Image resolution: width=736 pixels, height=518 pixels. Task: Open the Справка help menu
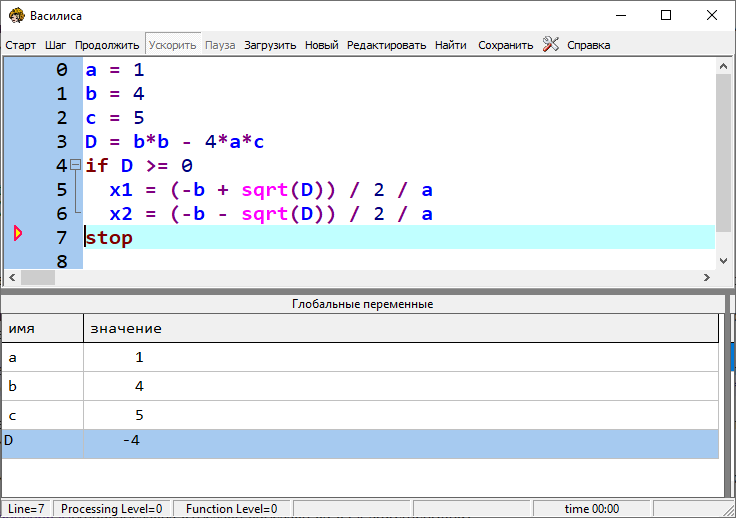(x=588, y=45)
